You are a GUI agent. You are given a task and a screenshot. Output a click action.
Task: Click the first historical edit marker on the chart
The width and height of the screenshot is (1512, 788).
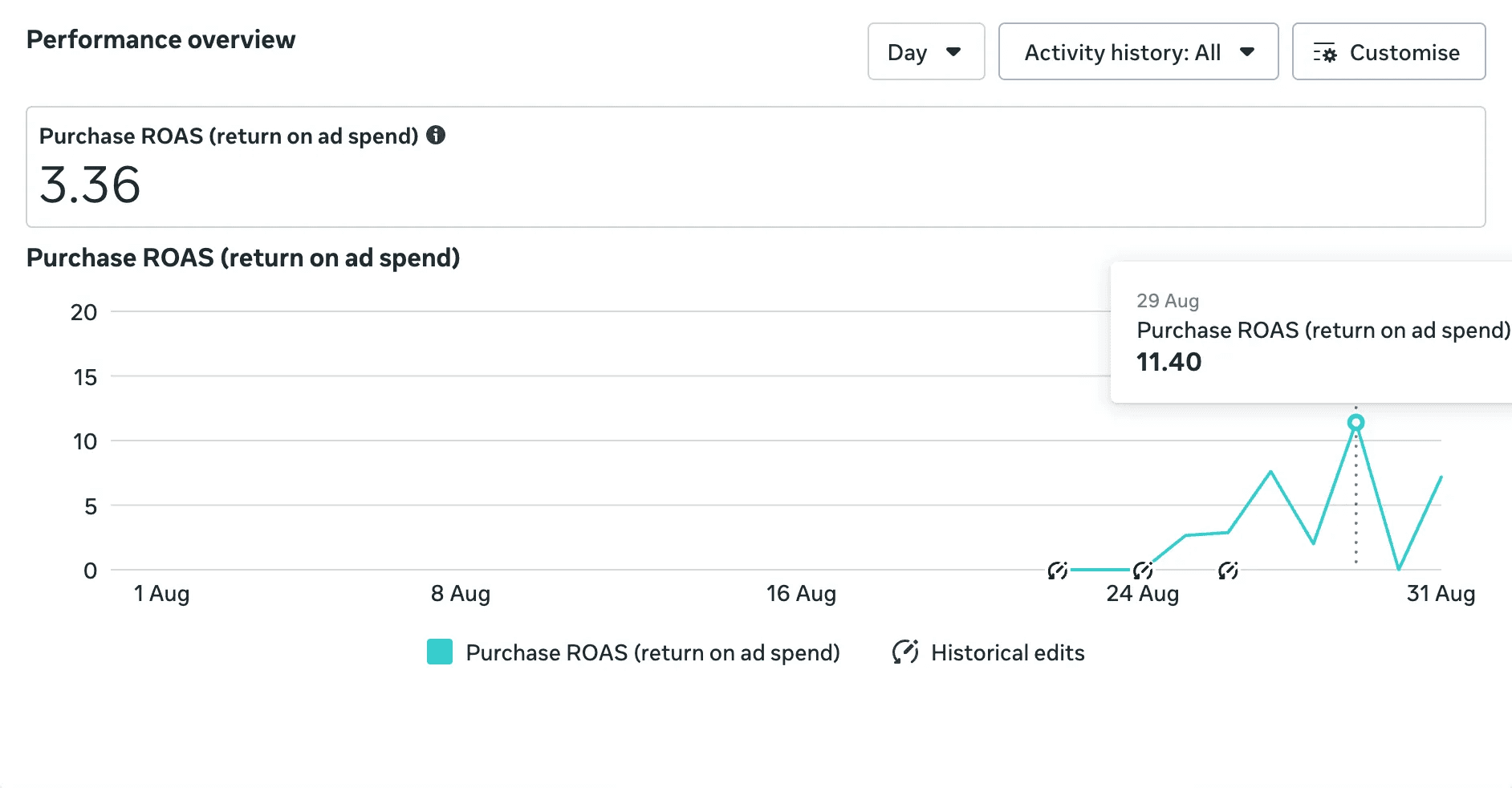click(x=1058, y=571)
